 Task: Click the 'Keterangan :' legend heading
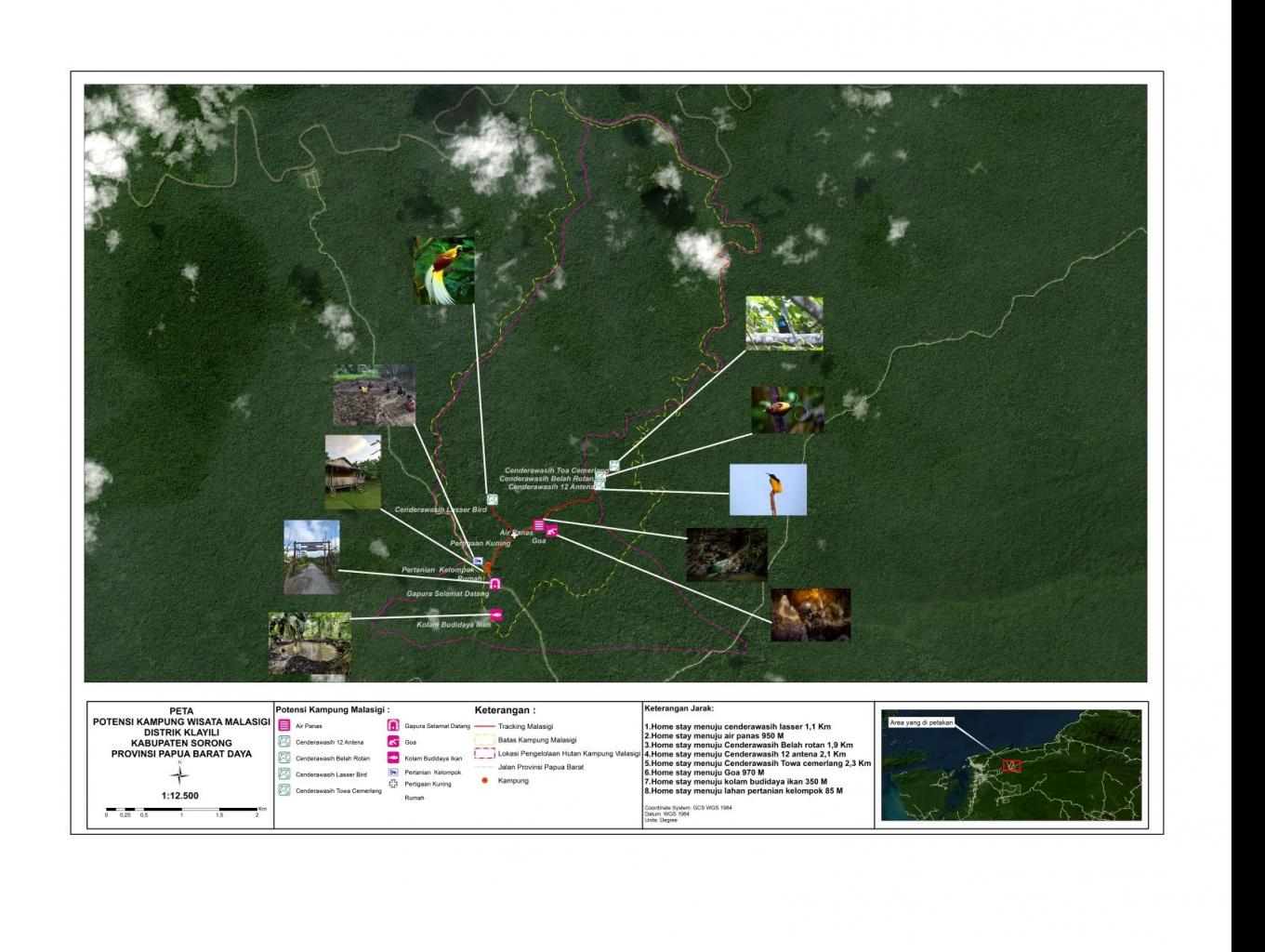[505, 710]
